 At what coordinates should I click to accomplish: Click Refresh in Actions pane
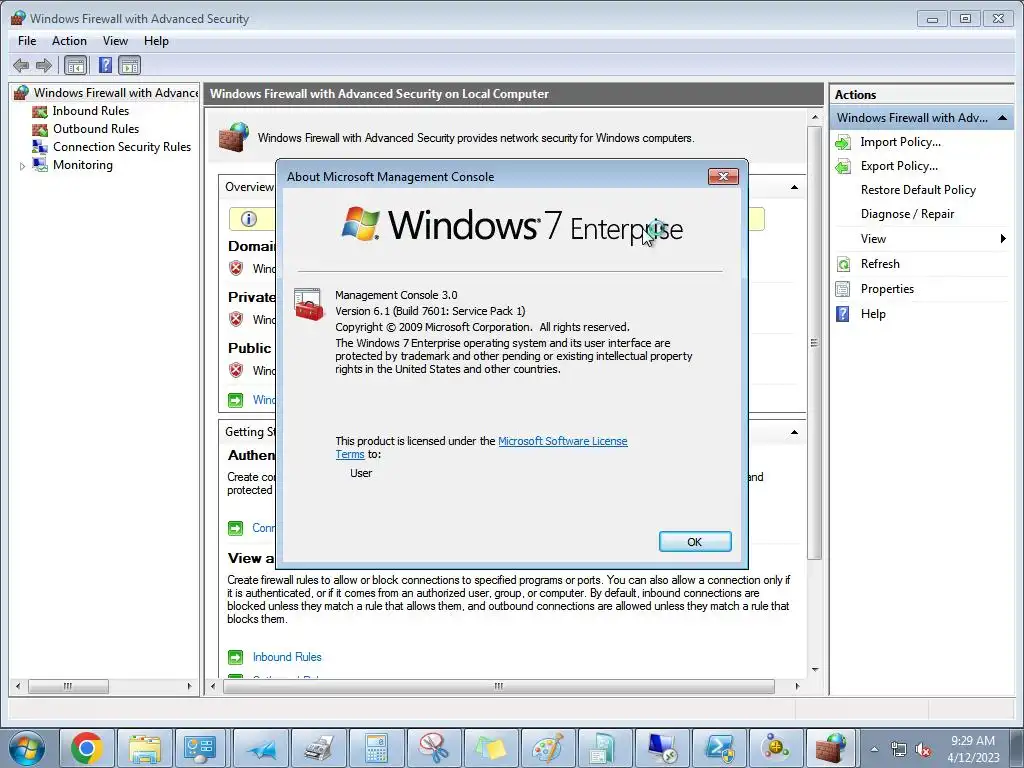click(x=880, y=264)
